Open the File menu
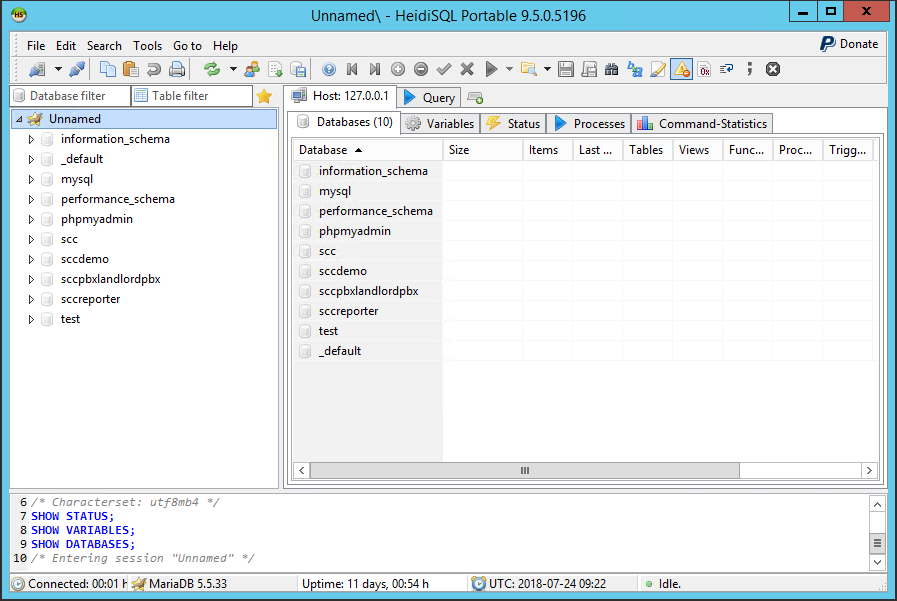 (x=36, y=46)
